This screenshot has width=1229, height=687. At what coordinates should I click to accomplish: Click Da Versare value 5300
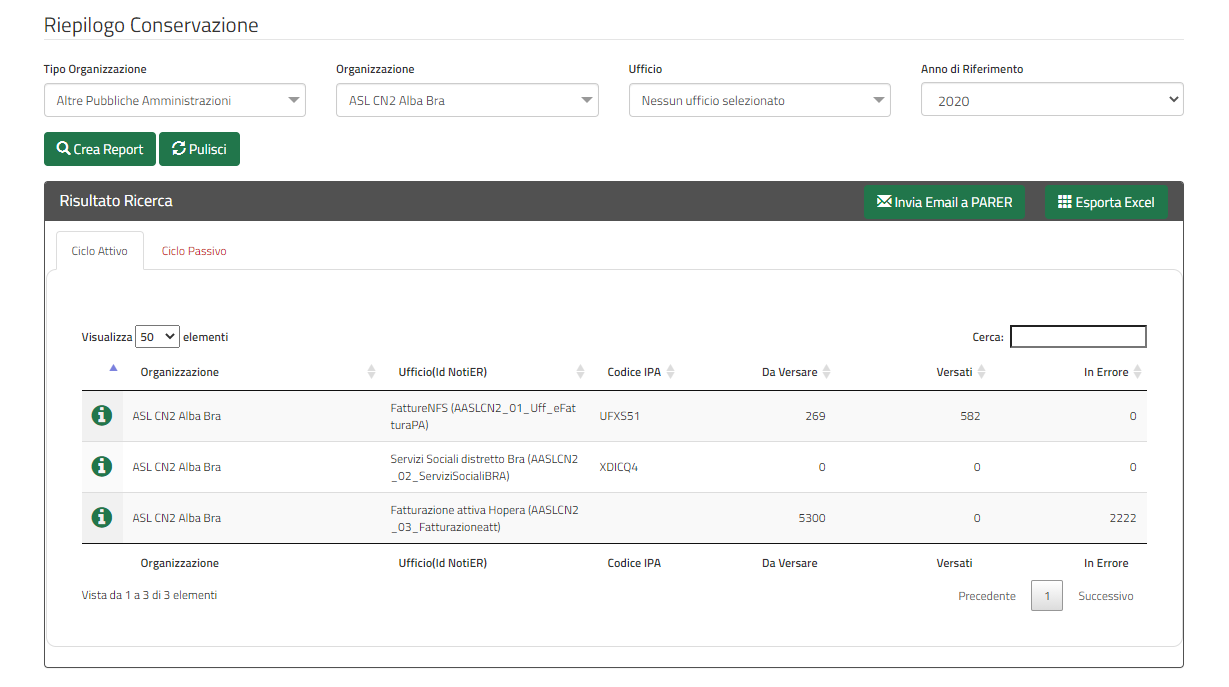coord(812,518)
